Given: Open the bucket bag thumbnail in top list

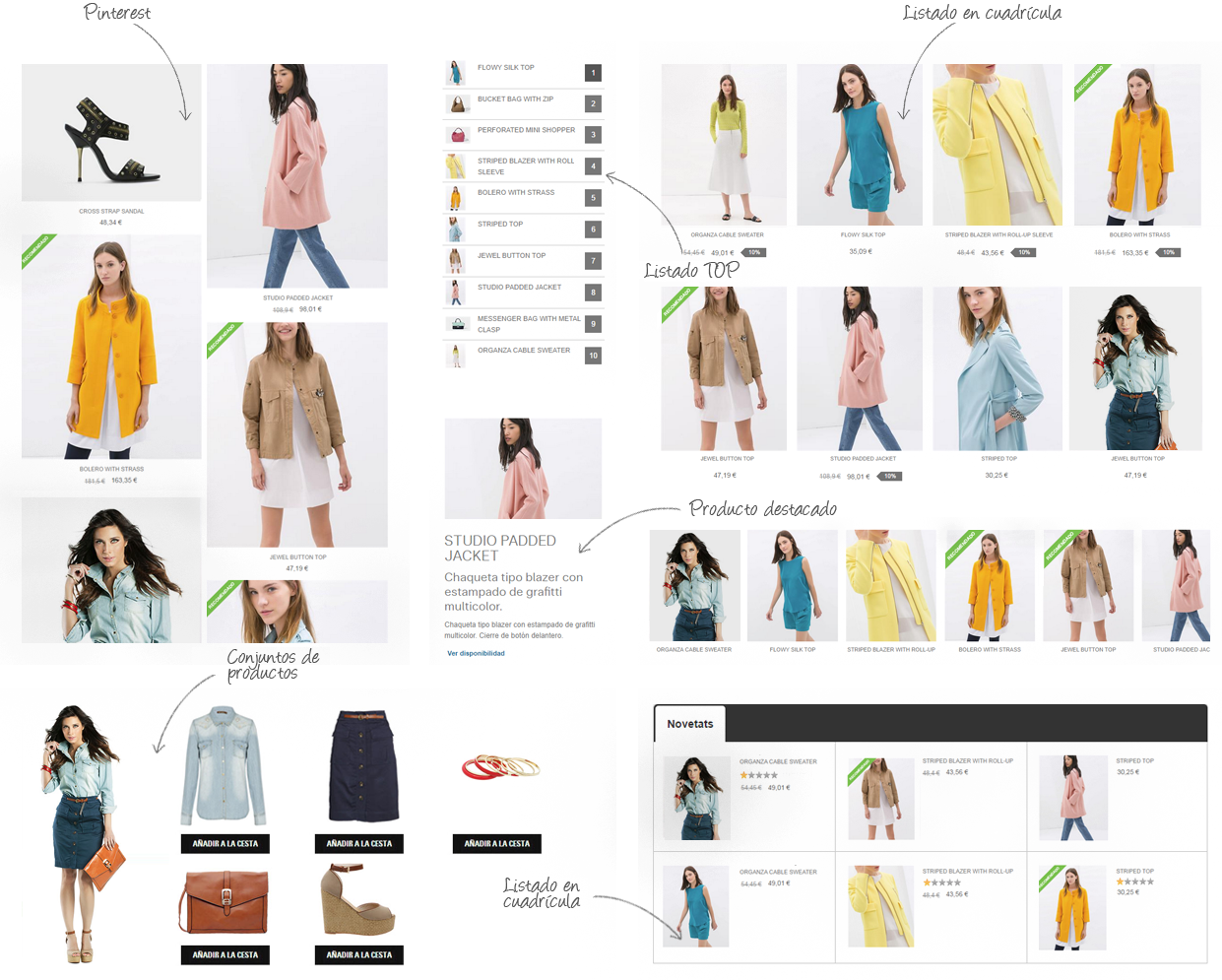Looking at the screenshot, I should point(456,103).
